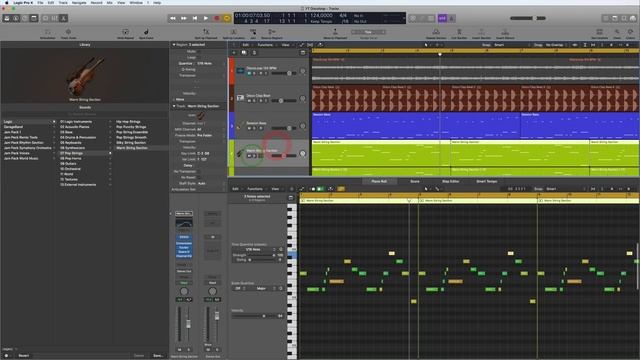Select Warm String Section in the Library list

[x=132, y=148]
